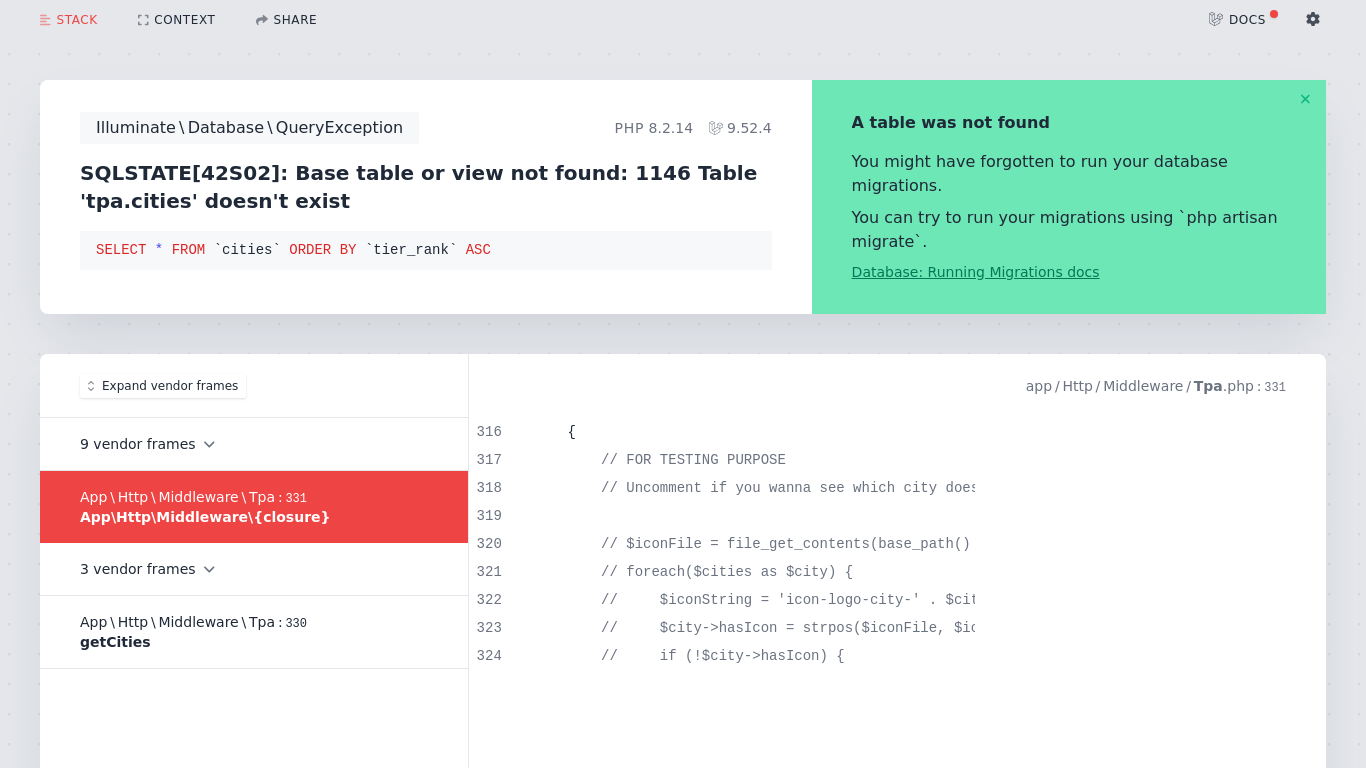This screenshot has height=768, width=1366.
Task: Select the getCities frame at Tpa:330
Action: [x=254, y=632]
